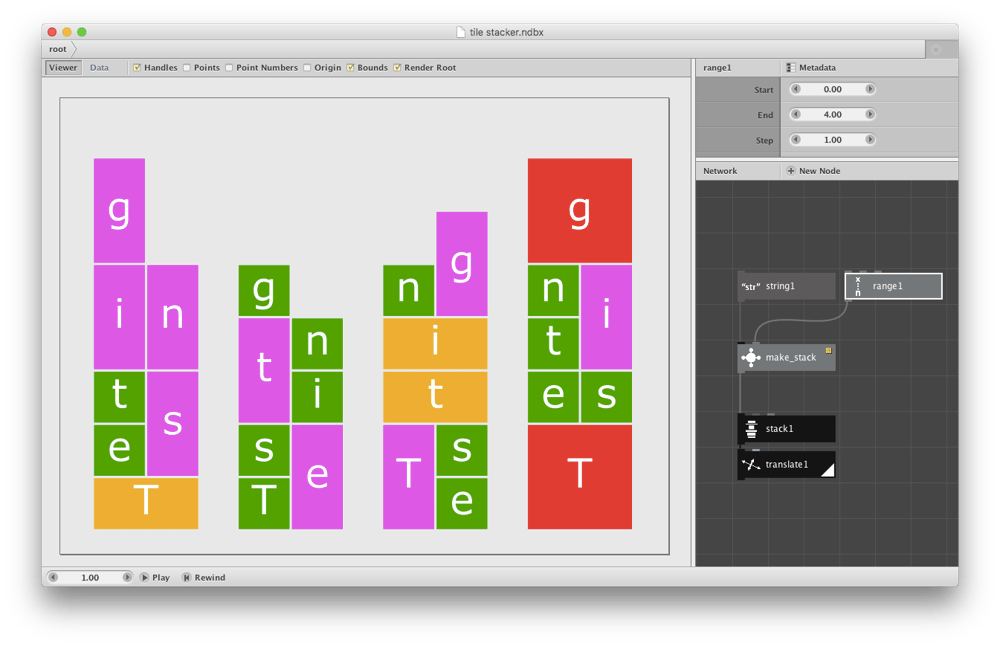
Task: Select the stack1 node label
Action: tap(779, 429)
